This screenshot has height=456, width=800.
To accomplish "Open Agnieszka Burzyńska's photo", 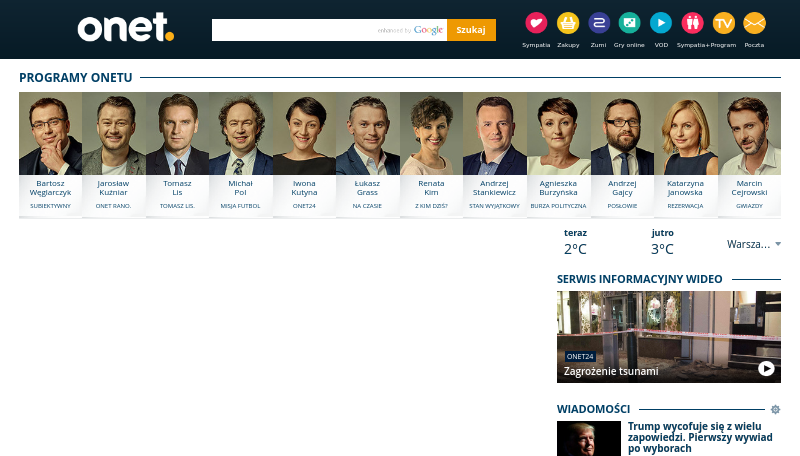I will (559, 134).
